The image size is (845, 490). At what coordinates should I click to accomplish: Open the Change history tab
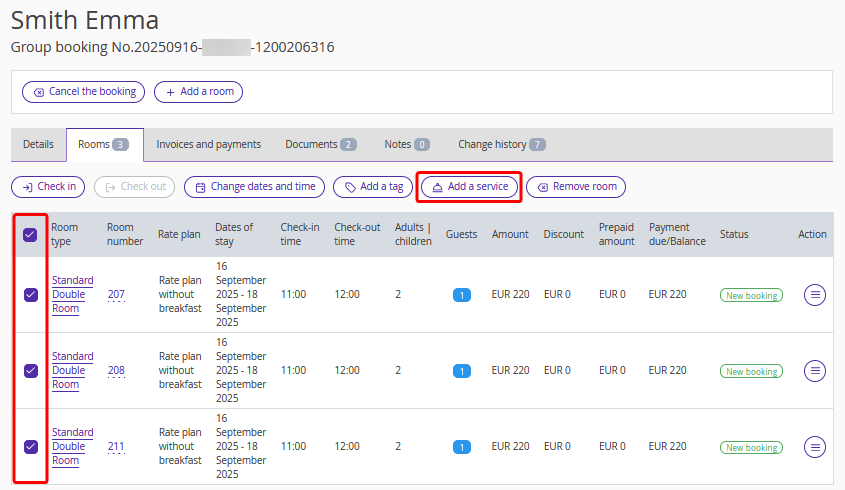click(x=501, y=145)
